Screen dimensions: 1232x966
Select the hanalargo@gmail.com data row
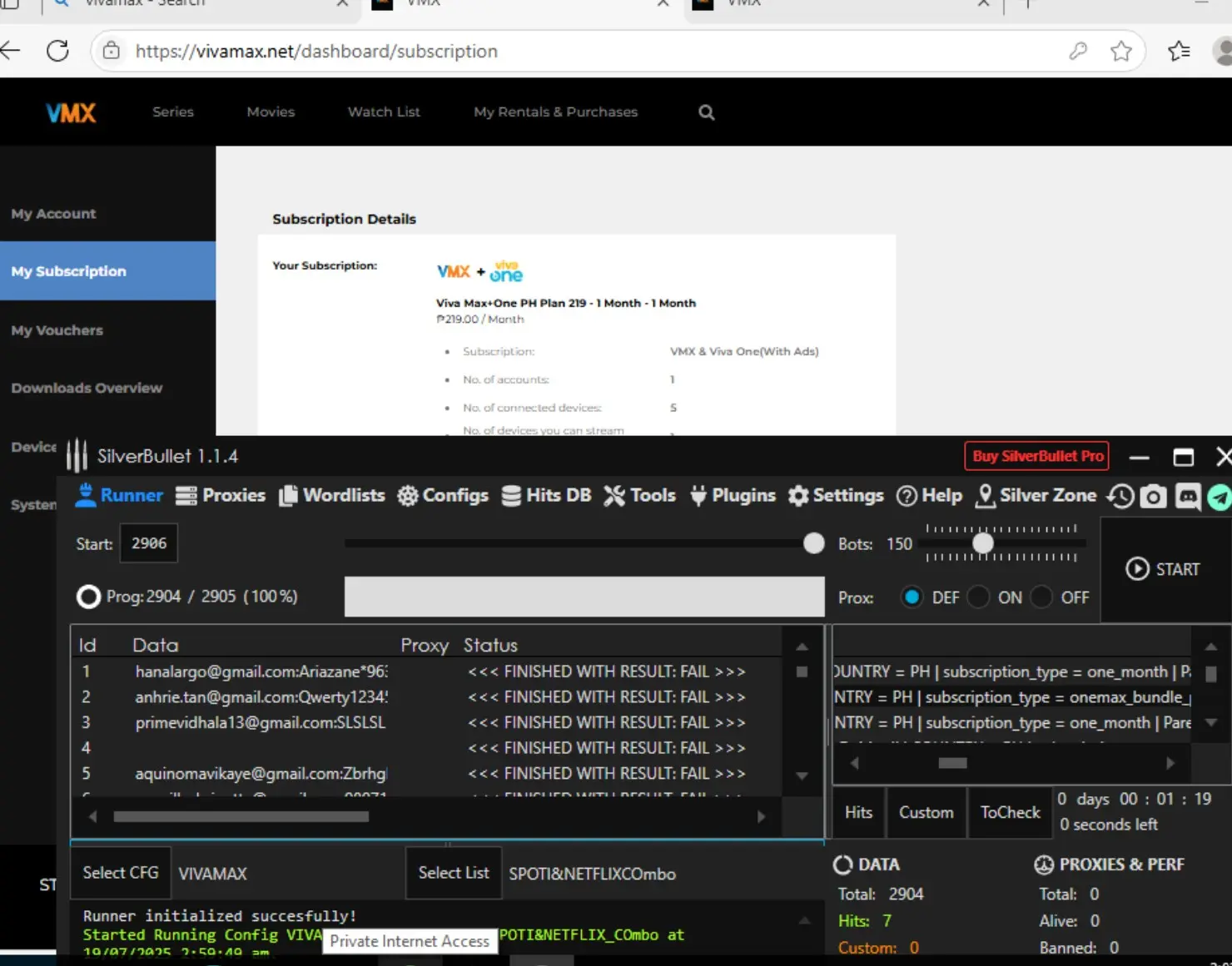click(x=426, y=671)
